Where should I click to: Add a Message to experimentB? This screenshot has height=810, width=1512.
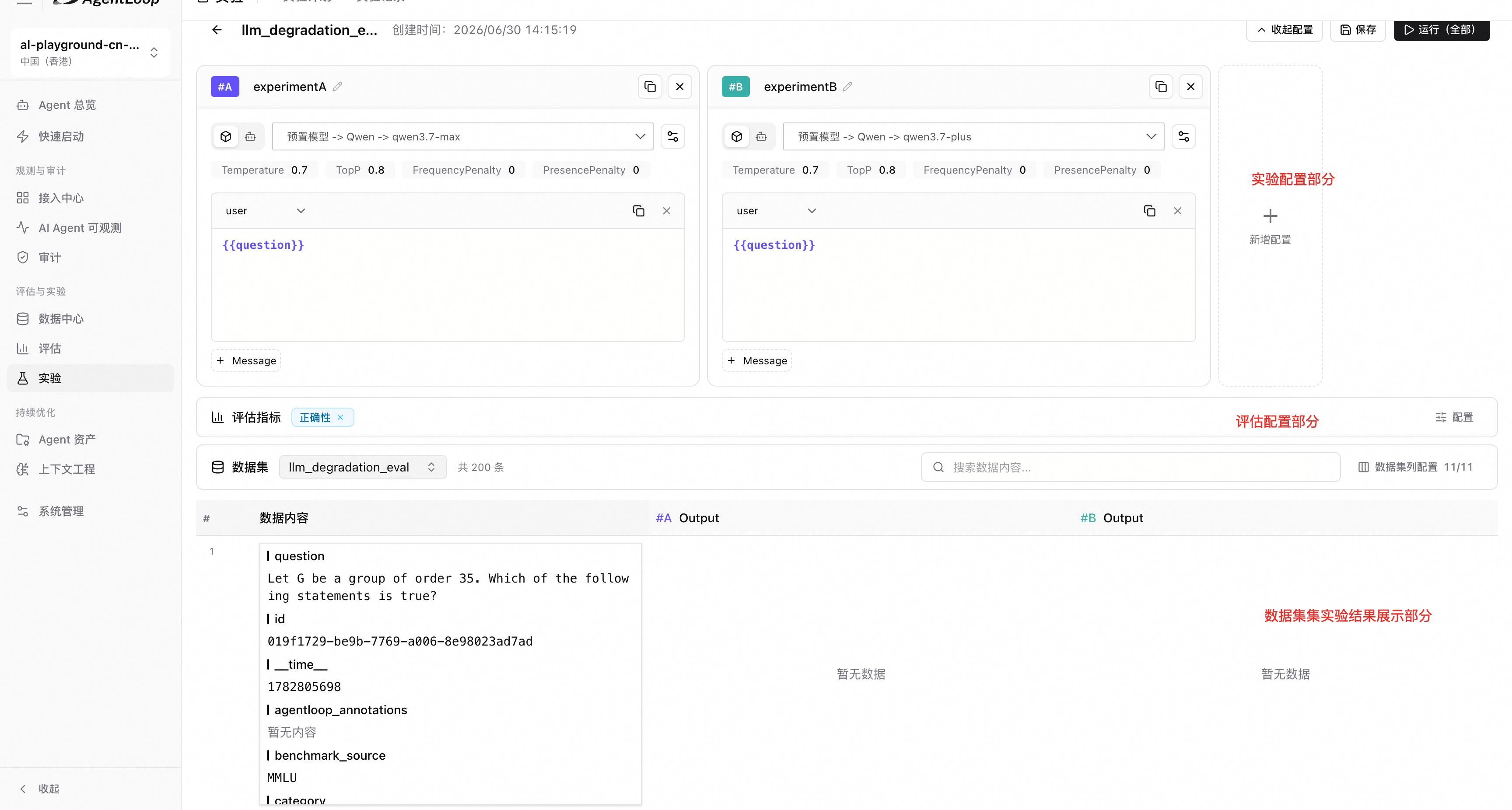757,360
